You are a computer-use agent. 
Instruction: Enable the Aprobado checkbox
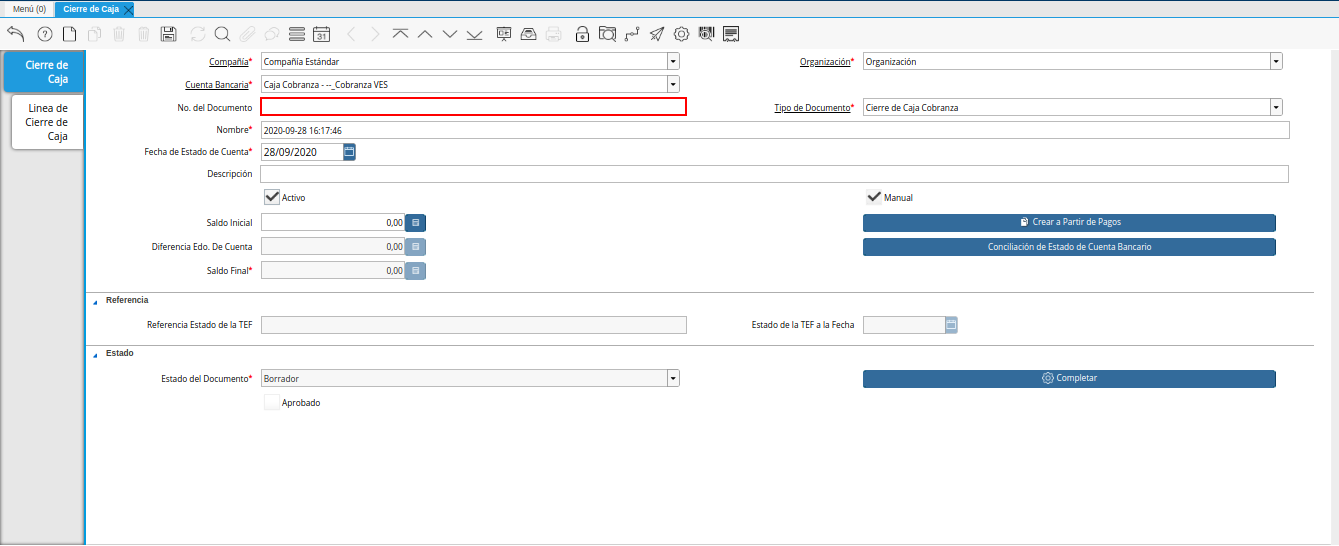click(271, 402)
